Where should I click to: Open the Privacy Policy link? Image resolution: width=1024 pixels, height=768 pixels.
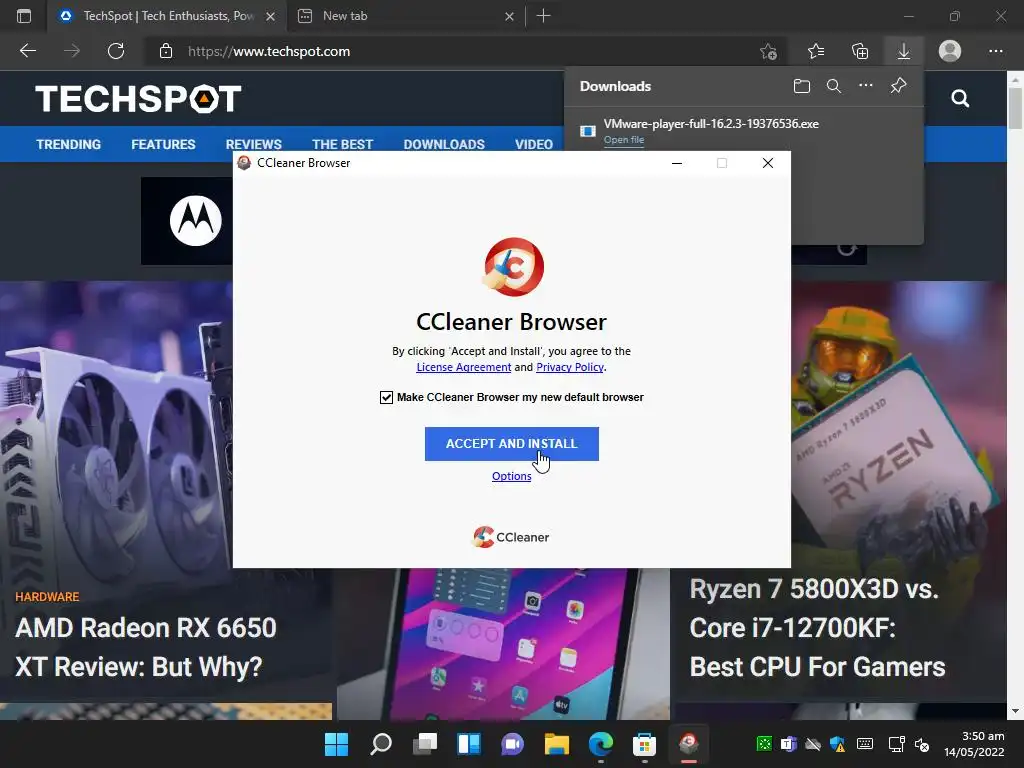(x=569, y=367)
